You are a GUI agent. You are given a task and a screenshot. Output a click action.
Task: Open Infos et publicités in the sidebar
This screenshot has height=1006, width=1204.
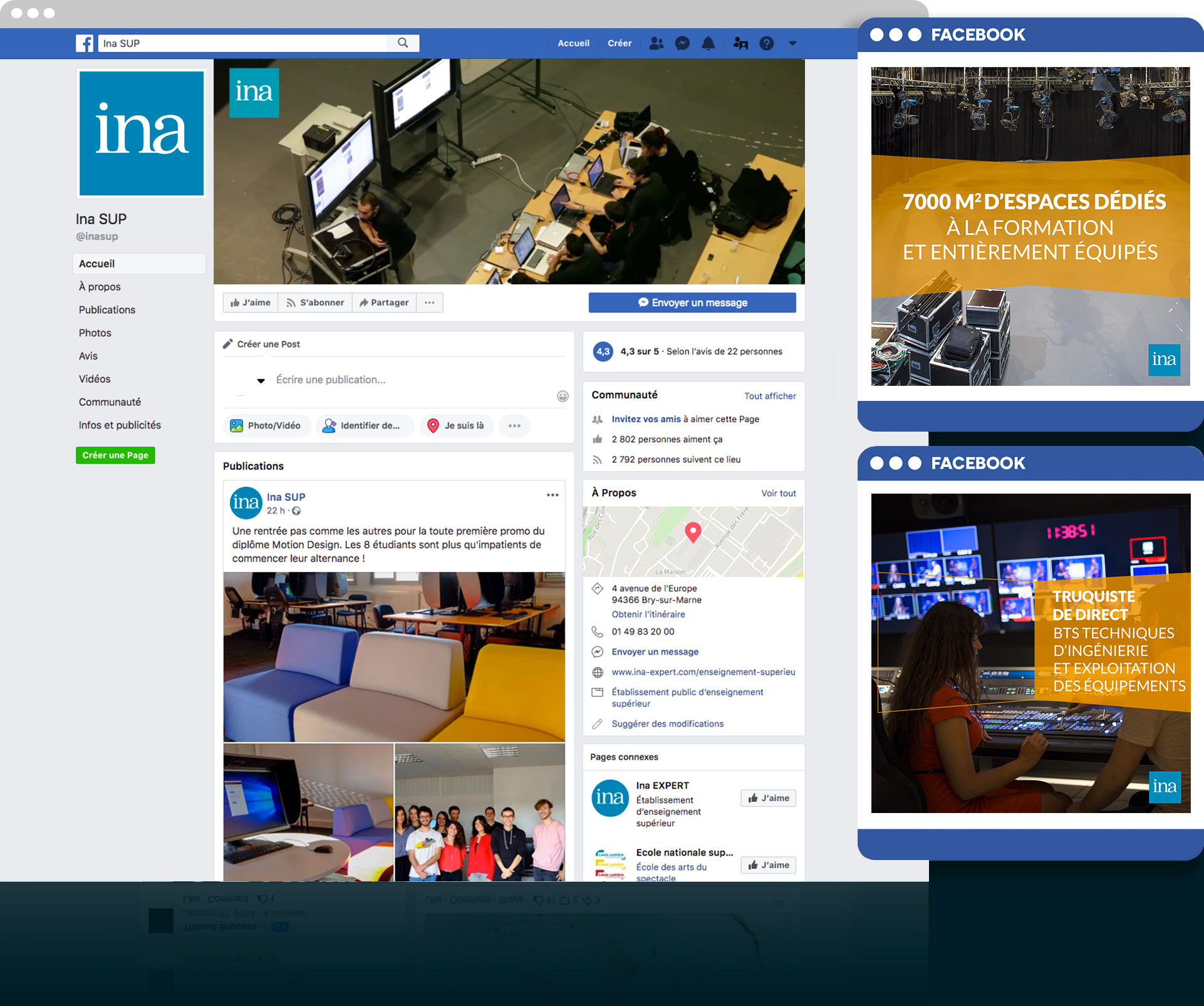click(120, 425)
